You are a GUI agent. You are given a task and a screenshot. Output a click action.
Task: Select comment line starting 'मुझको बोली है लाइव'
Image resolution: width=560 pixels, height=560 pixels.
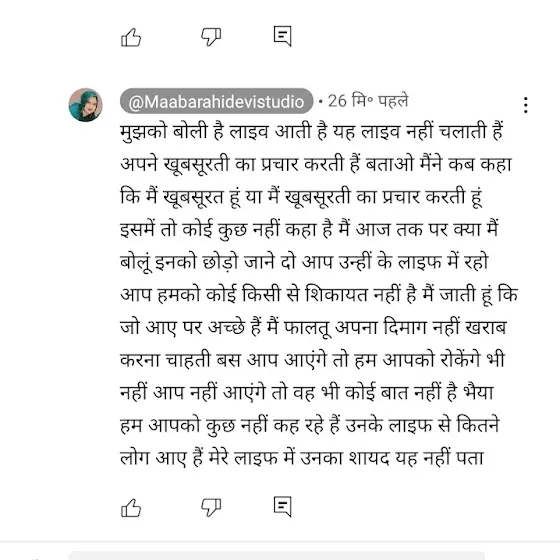(312, 131)
